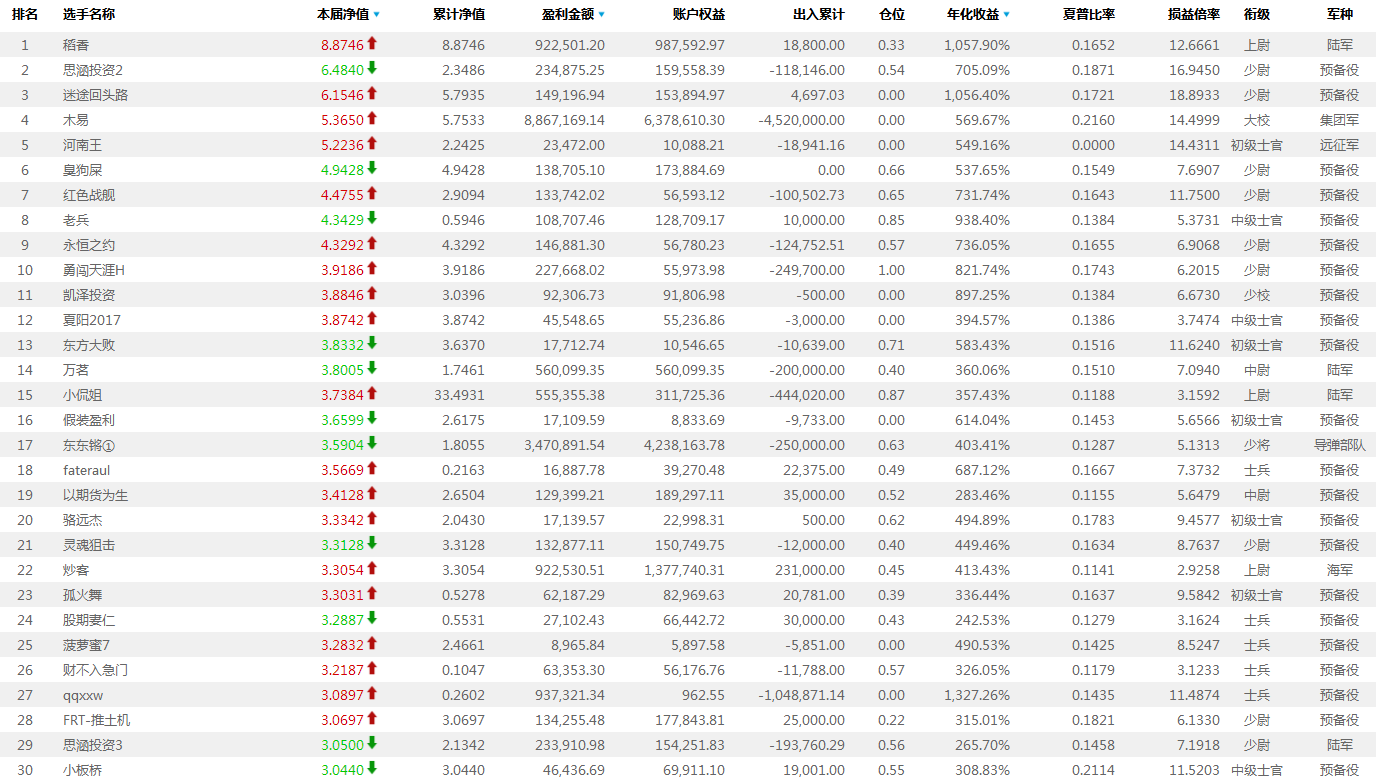Click cumulative net value 33.4931

pyautogui.click(x=461, y=395)
